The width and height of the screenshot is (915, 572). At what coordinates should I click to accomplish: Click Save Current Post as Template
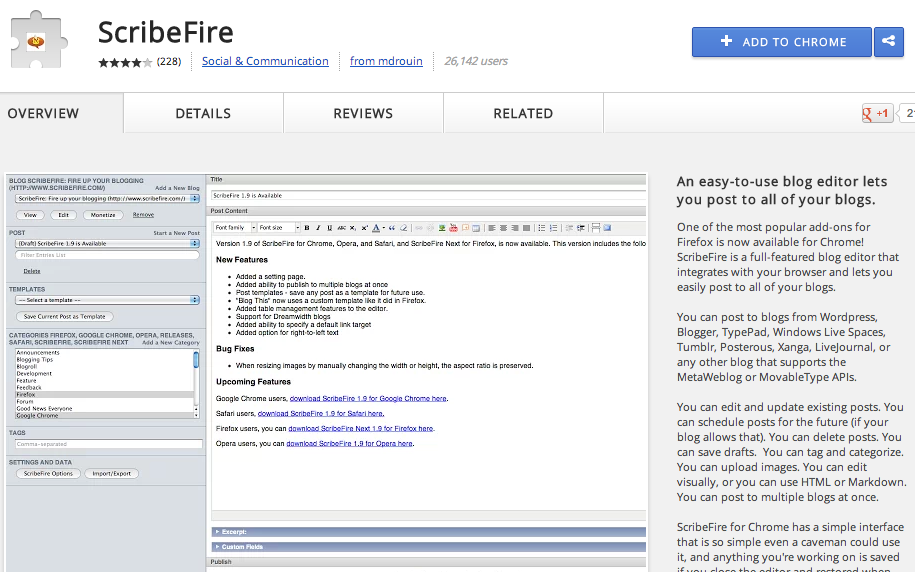64,316
